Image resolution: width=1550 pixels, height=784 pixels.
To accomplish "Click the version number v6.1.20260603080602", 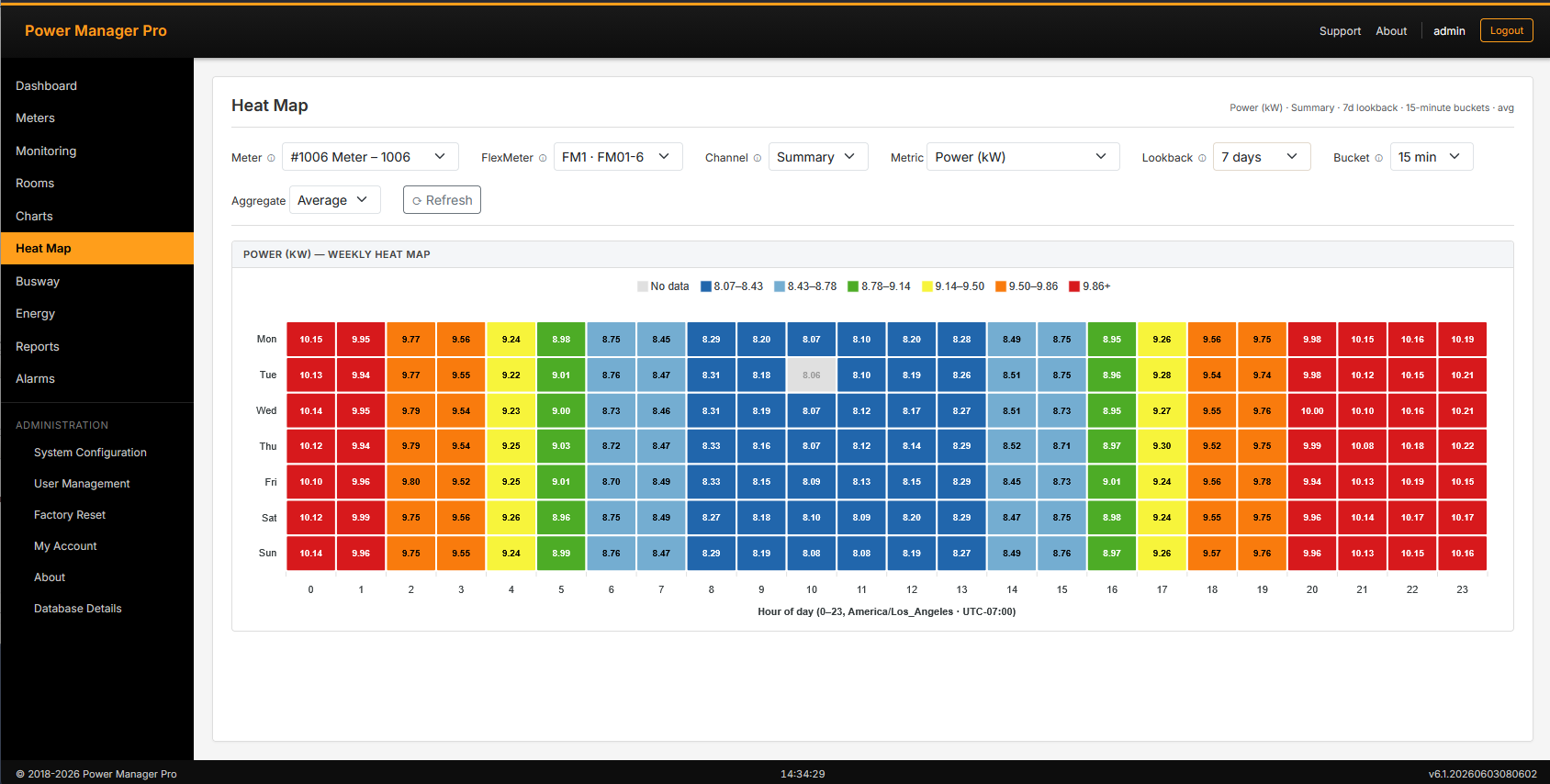I will click(1482, 774).
